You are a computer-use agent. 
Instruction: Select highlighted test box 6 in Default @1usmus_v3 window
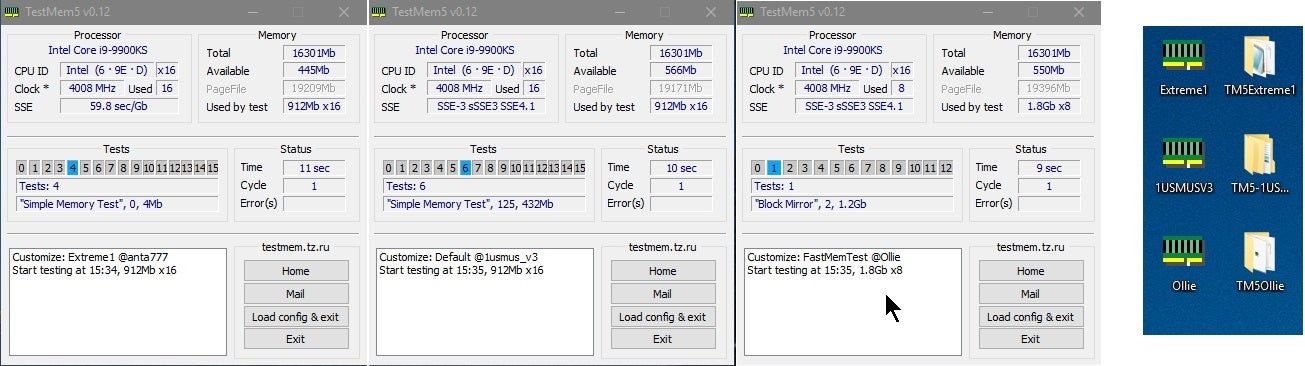466,168
